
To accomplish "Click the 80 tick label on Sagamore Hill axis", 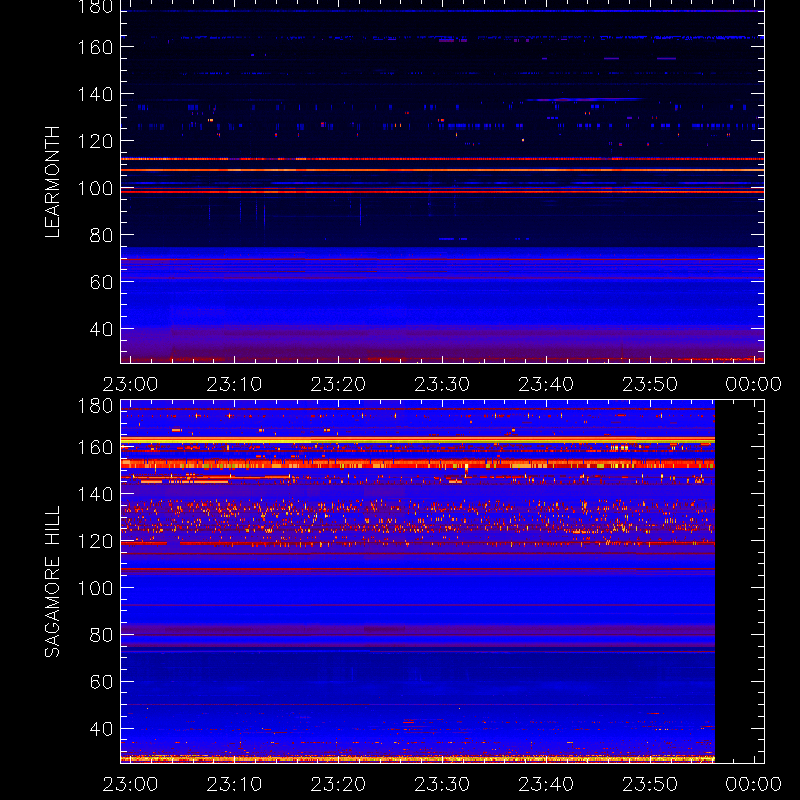I will click(x=101, y=635).
